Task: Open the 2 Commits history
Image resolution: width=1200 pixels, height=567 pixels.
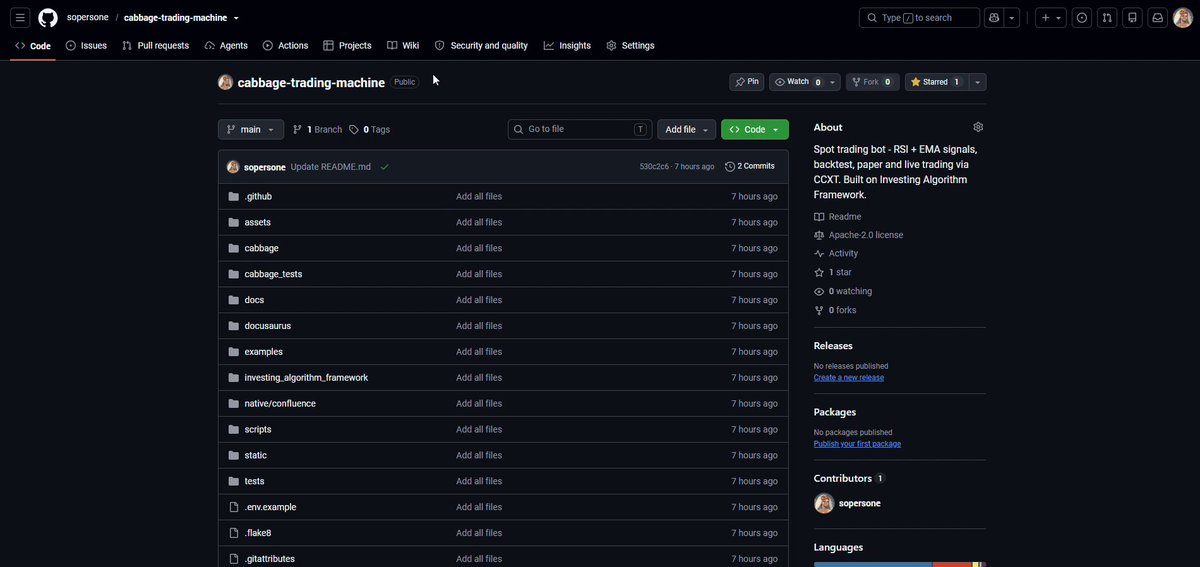Action: tap(749, 167)
